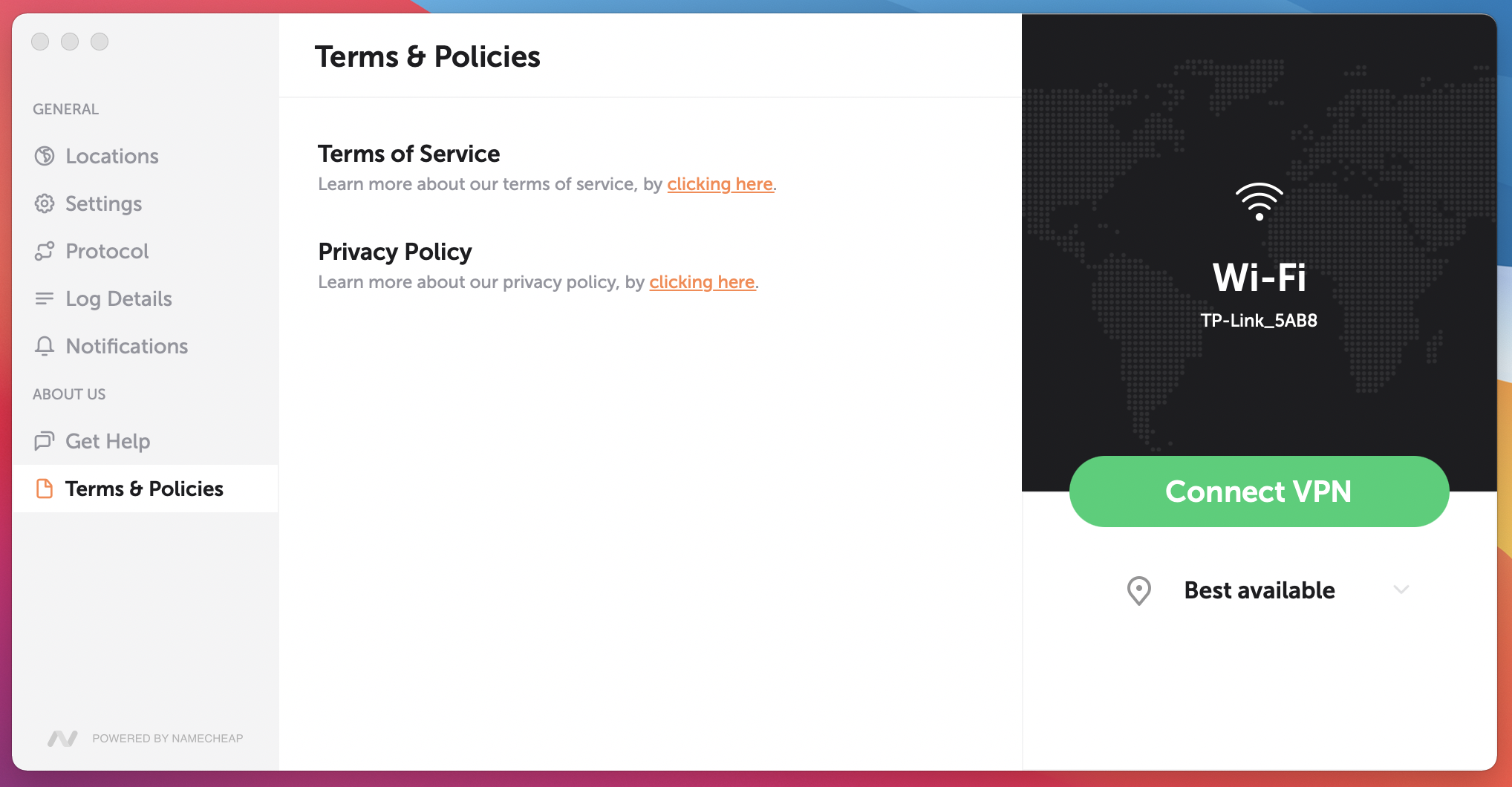
Task: Click the Terms & Policies document icon
Action: (x=45, y=489)
